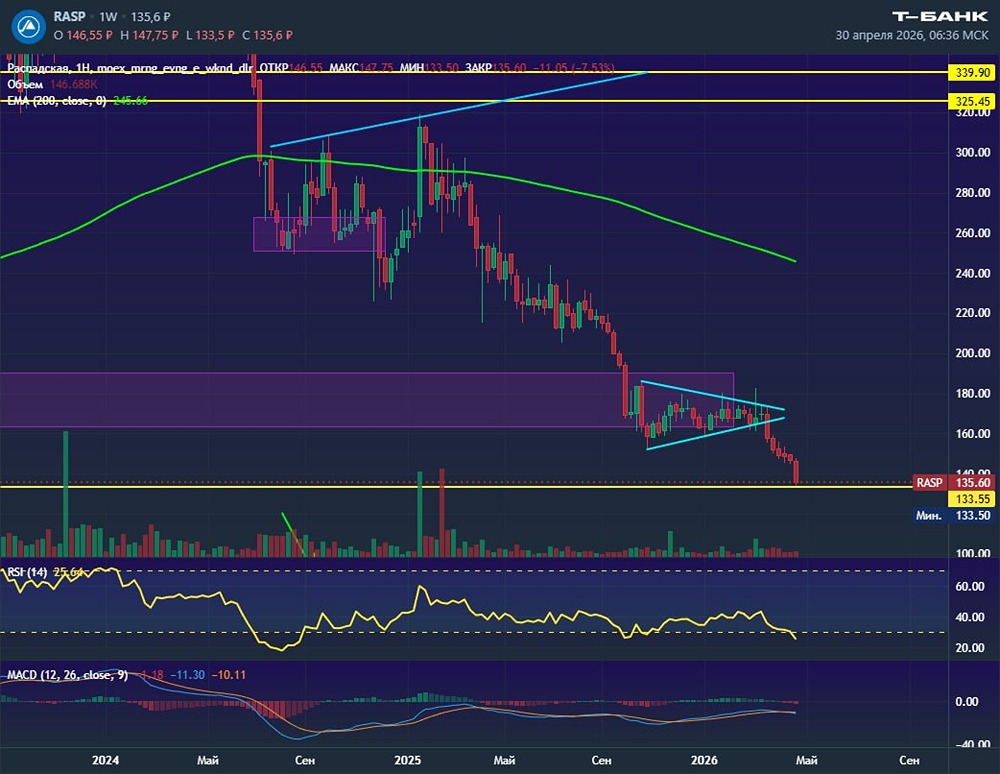The width and height of the screenshot is (1000, 774).
Task: Click the Мин. 133.50 price label
Action: 953,515
